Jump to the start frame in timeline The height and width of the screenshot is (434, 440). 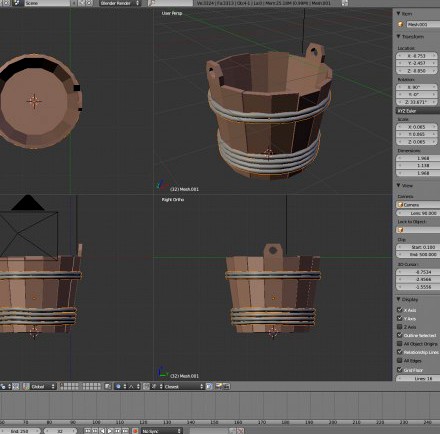(x=88, y=431)
